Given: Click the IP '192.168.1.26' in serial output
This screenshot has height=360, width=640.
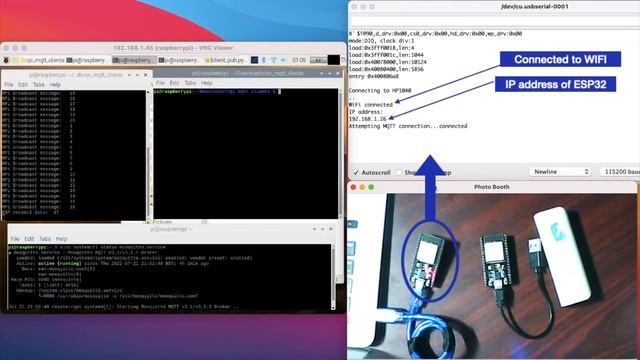Looking at the screenshot, I should pos(367,119).
